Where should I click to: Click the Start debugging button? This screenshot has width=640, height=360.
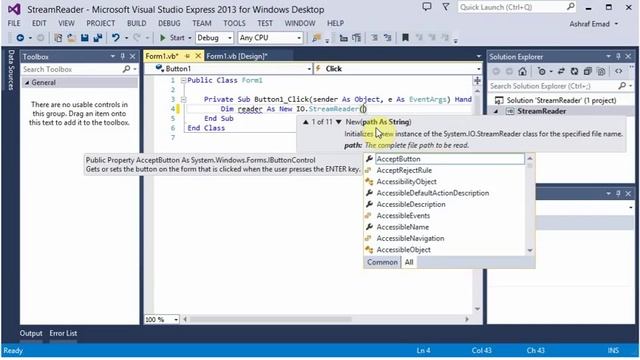tap(173, 38)
